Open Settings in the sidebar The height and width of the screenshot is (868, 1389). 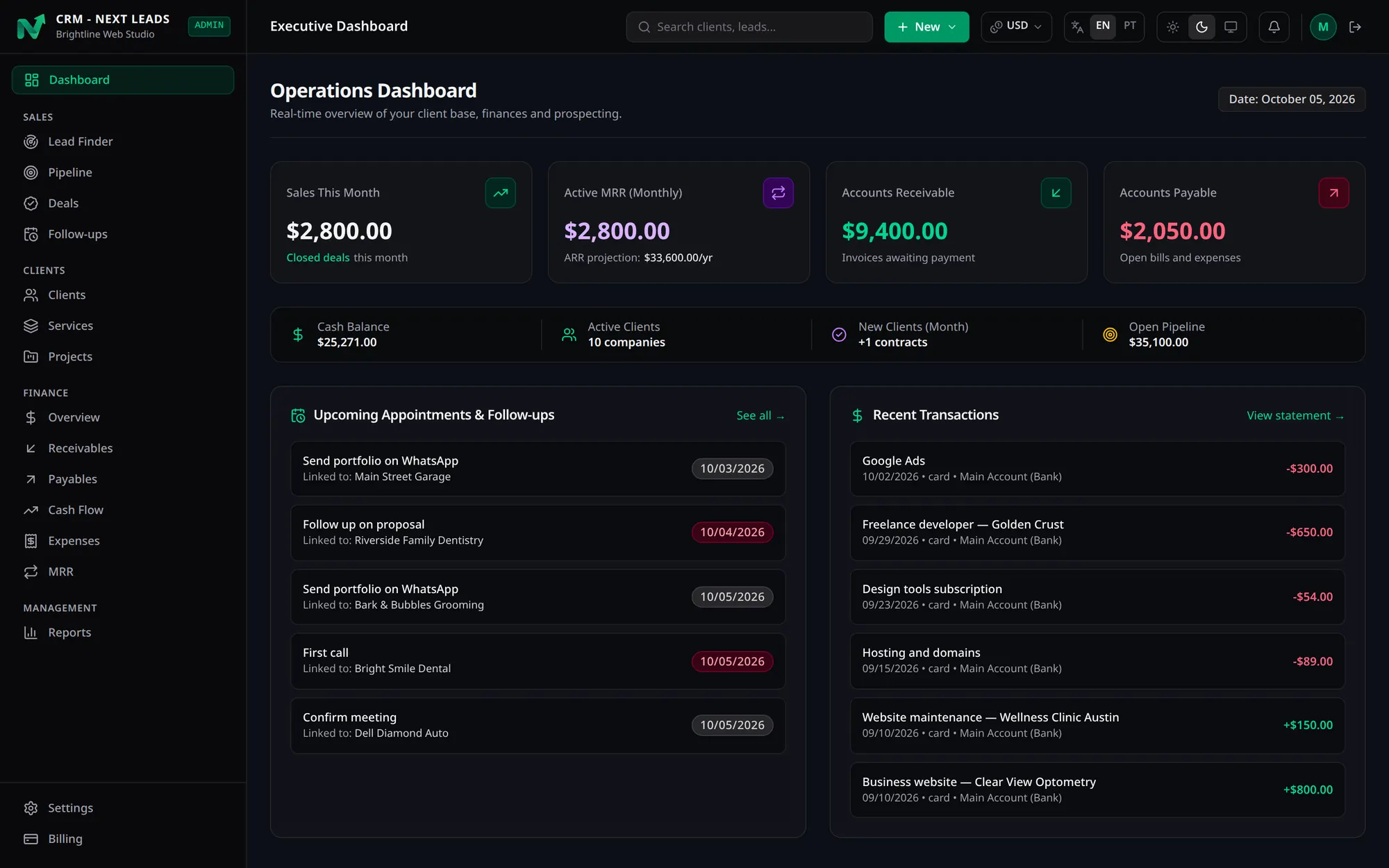(x=123, y=808)
